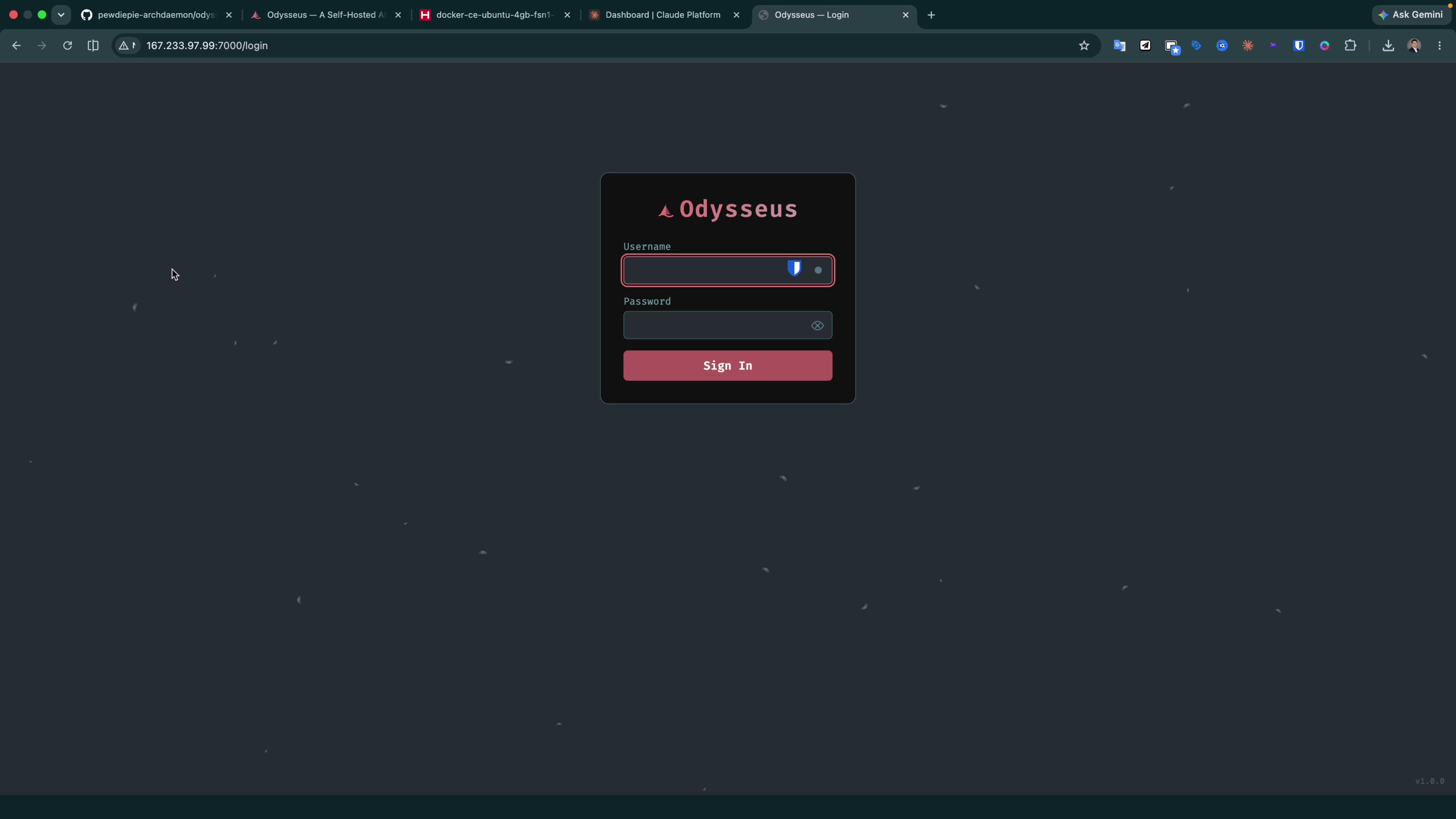Bookmark this page with the star icon
The height and width of the screenshot is (819, 1456).
[x=1083, y=46]
